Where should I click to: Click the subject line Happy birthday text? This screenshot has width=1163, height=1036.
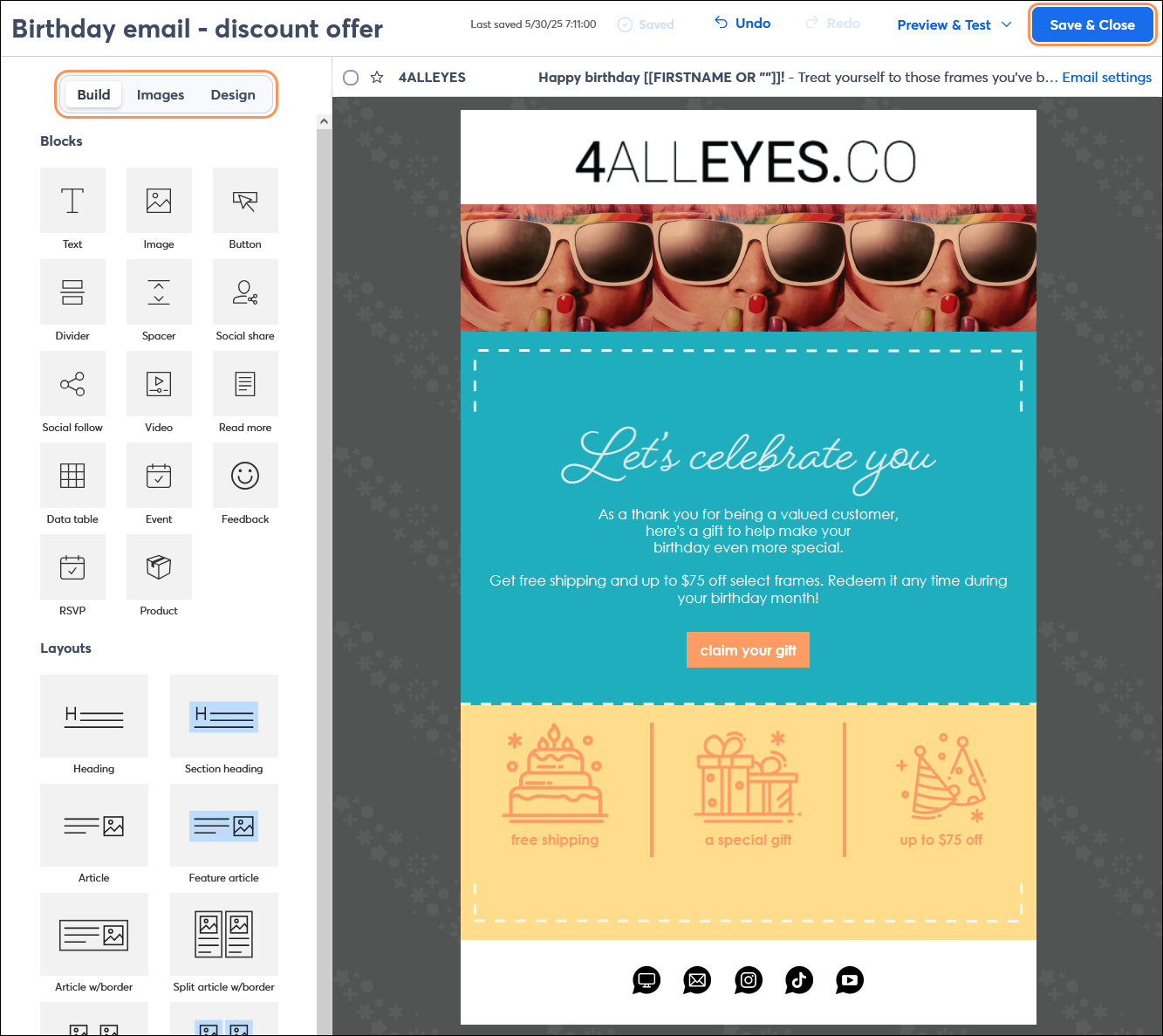click(x=661, y=78)
